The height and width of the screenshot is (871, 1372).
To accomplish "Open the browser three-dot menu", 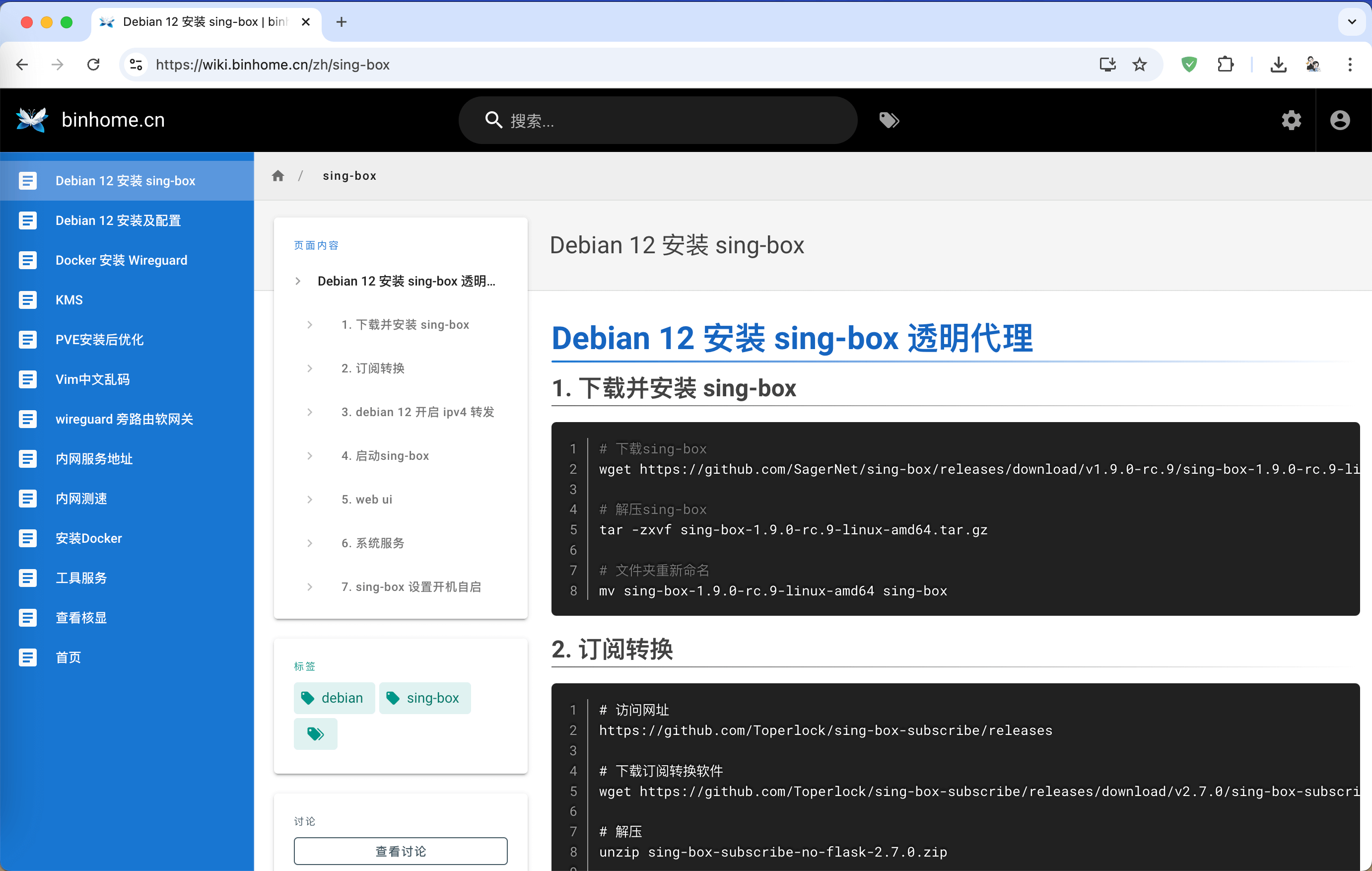I will 1350,65.
